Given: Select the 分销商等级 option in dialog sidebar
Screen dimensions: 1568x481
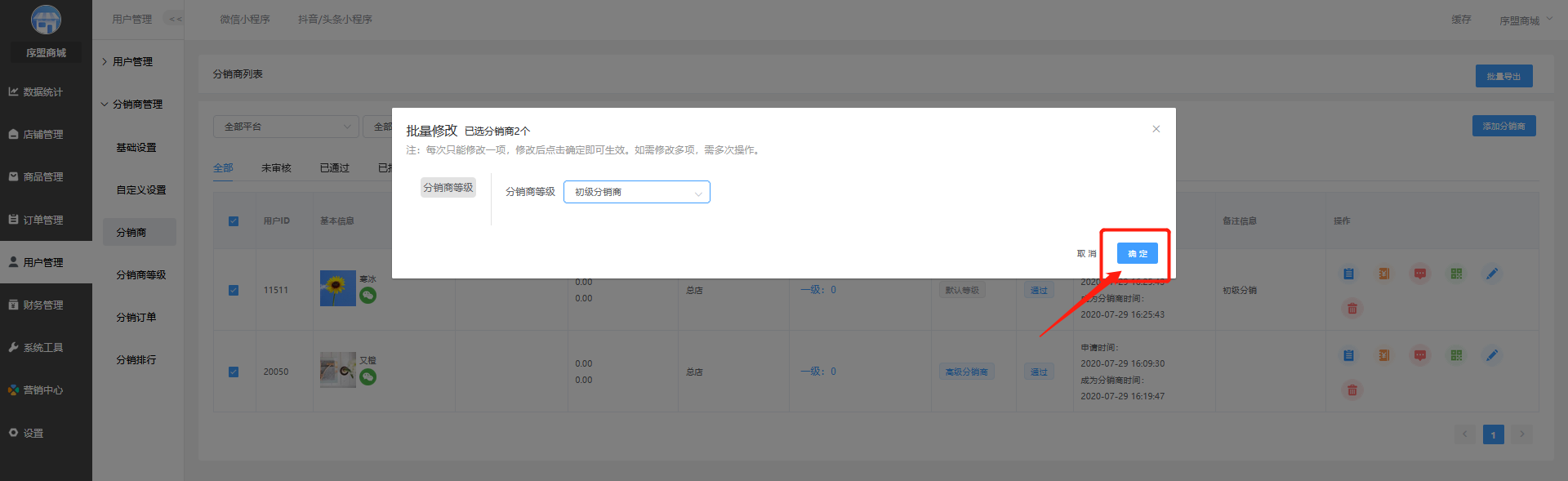Looking at the screenshot, I should tap(448, 188).
